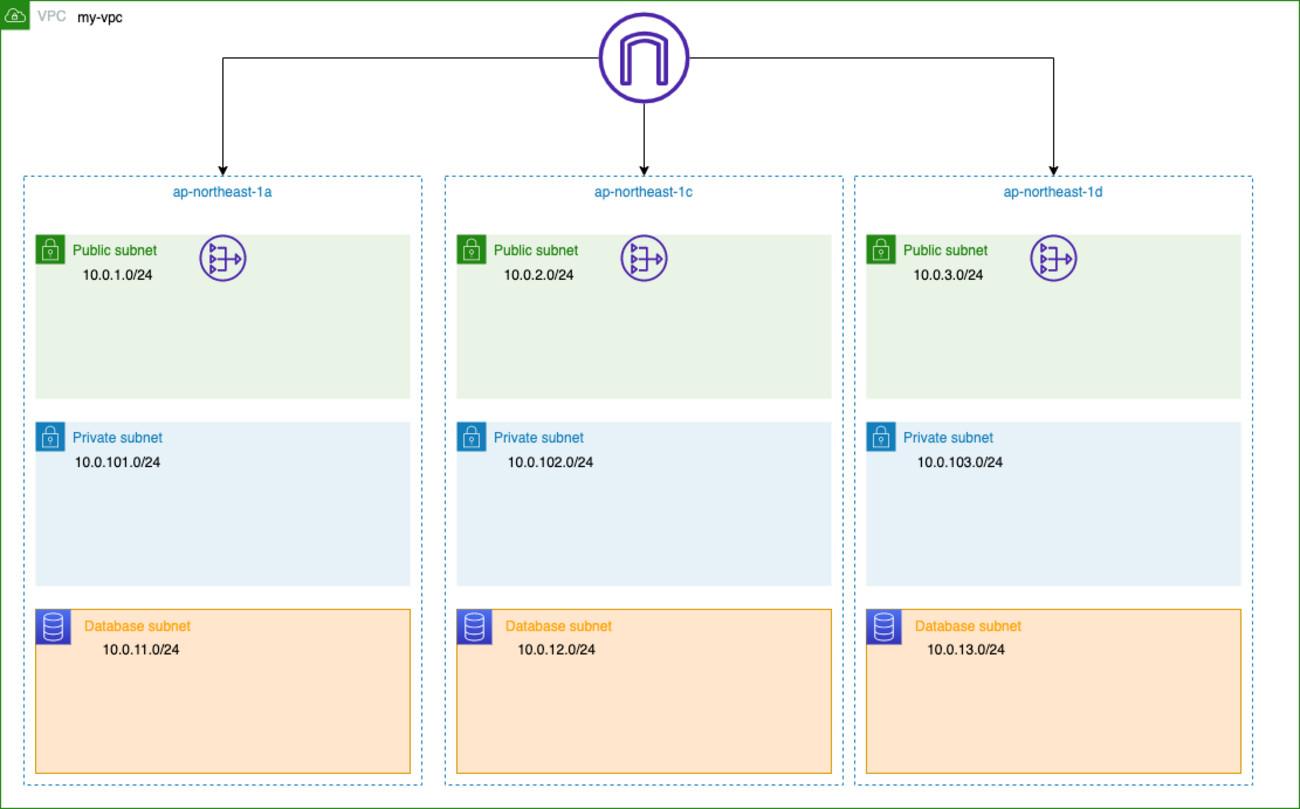Screen dimensions: 1300x809
Task: Select the NAT gateway icon in 10.0.3.0/24 subnet
Action: (x=1053, y=259)
